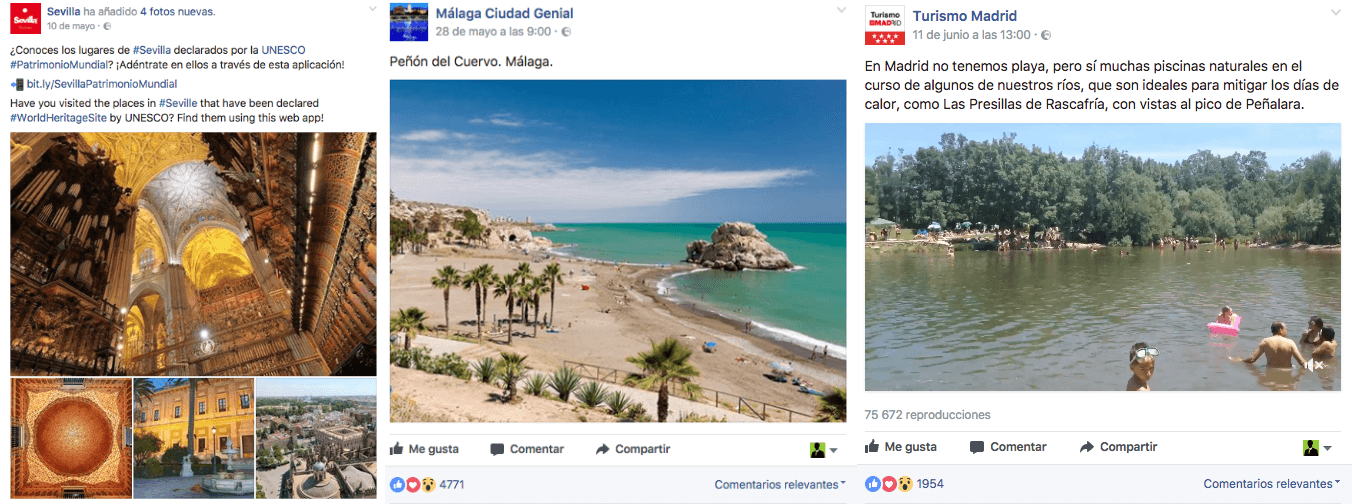This screenshot has width=1352, height=504.
Task: Open the Turismo Madrid profile logo
Action: (x=885, y=26)
